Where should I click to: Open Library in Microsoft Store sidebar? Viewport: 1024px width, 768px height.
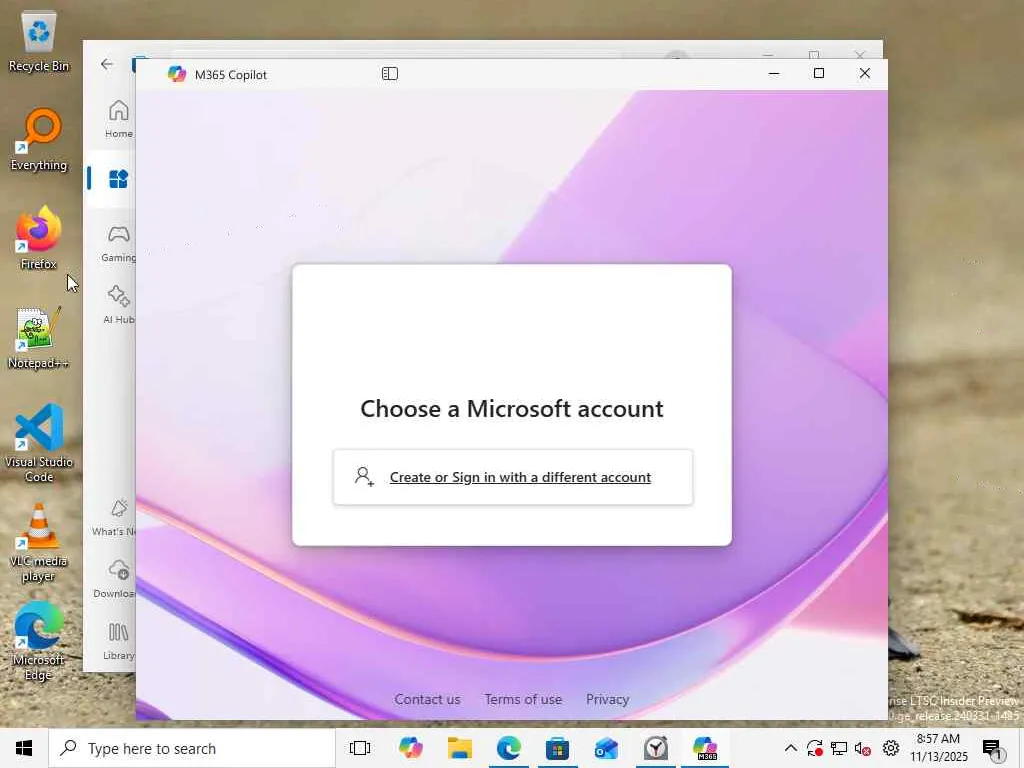click(x=118, y=641)
